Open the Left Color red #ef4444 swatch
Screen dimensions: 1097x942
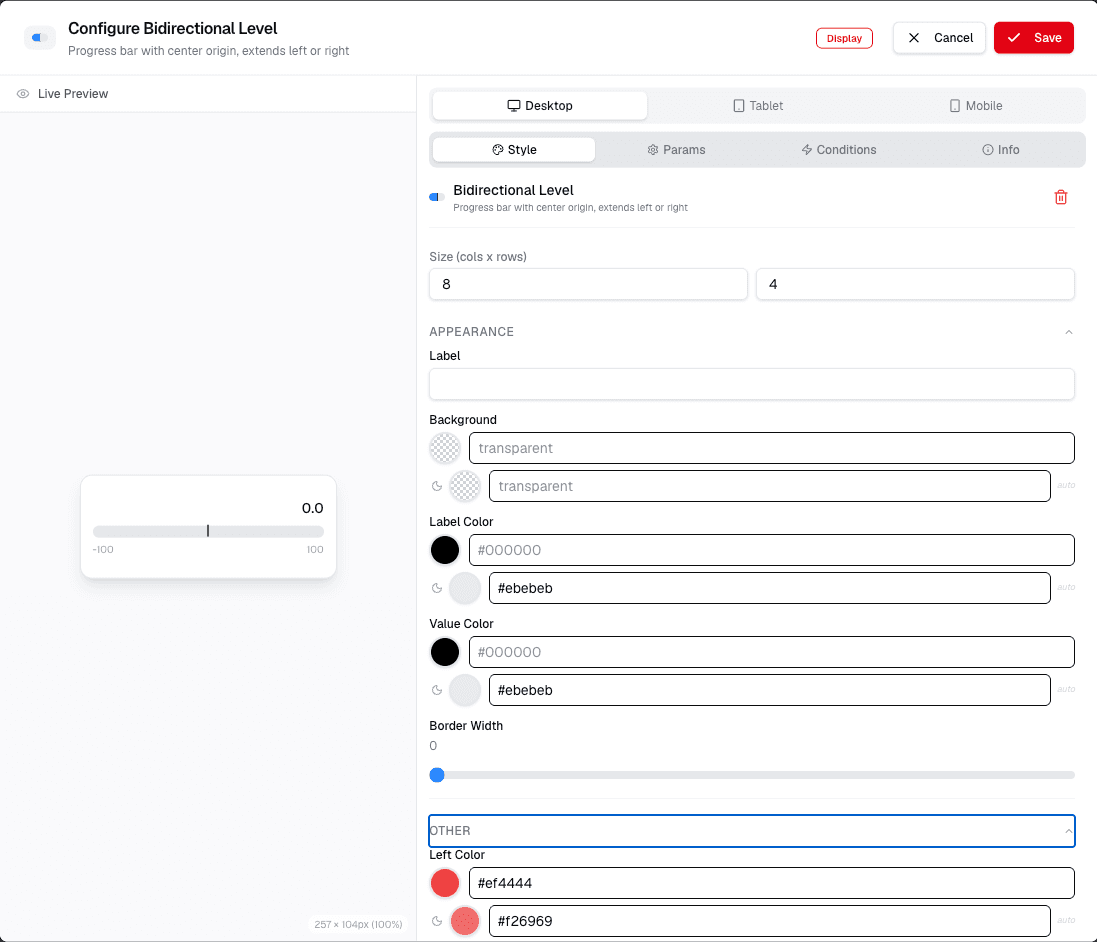445,883
